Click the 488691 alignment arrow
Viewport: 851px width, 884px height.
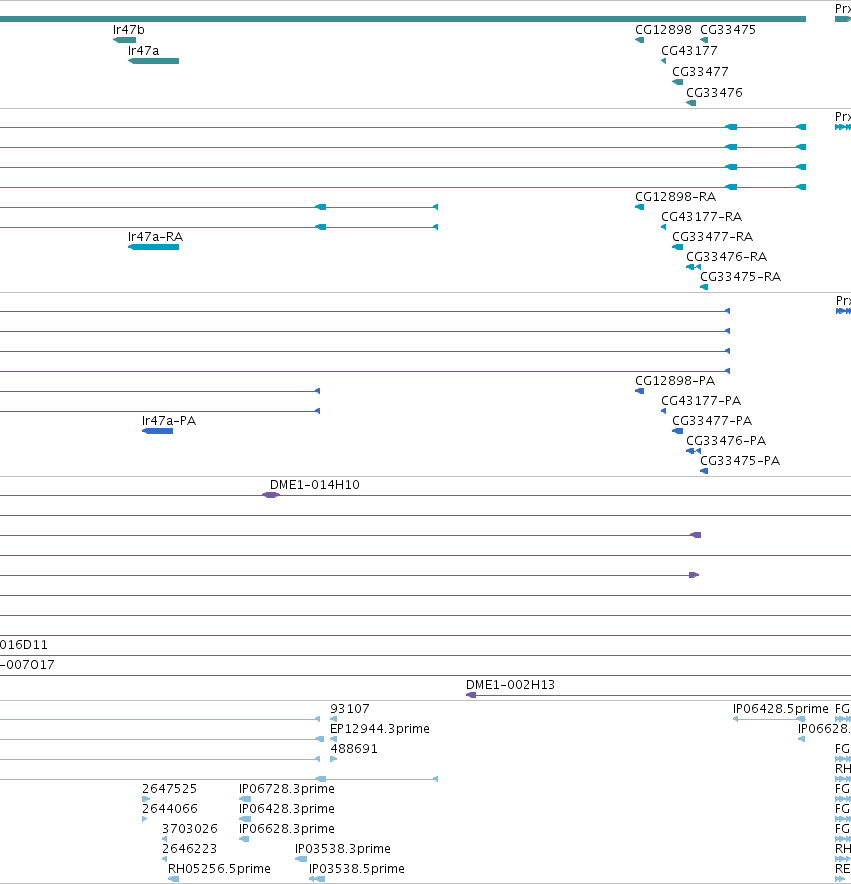coord(333,759)
